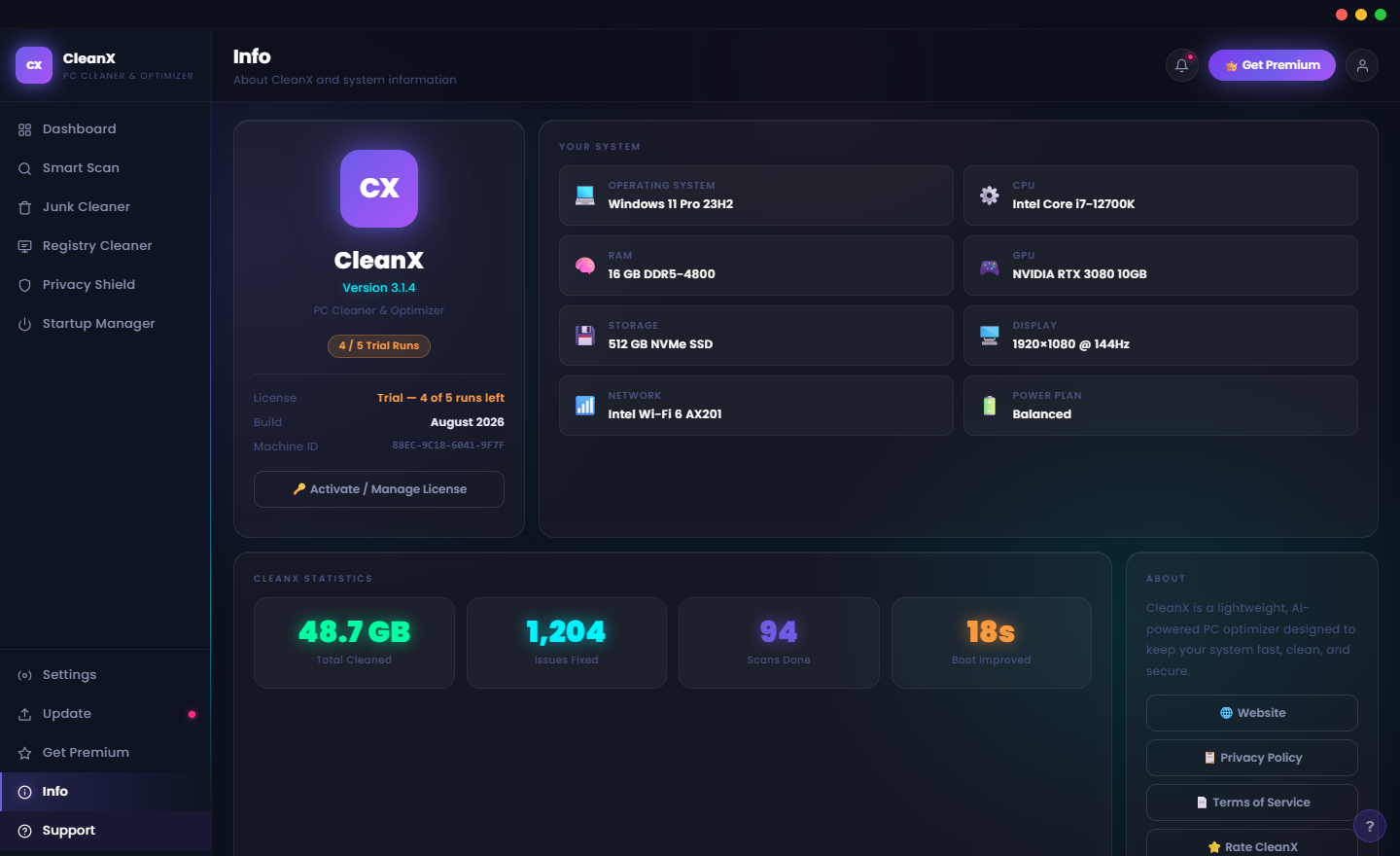Navigate to Registry Cleaner
The height and width of the screenshot is (856, 1400).
coord(105,246)
